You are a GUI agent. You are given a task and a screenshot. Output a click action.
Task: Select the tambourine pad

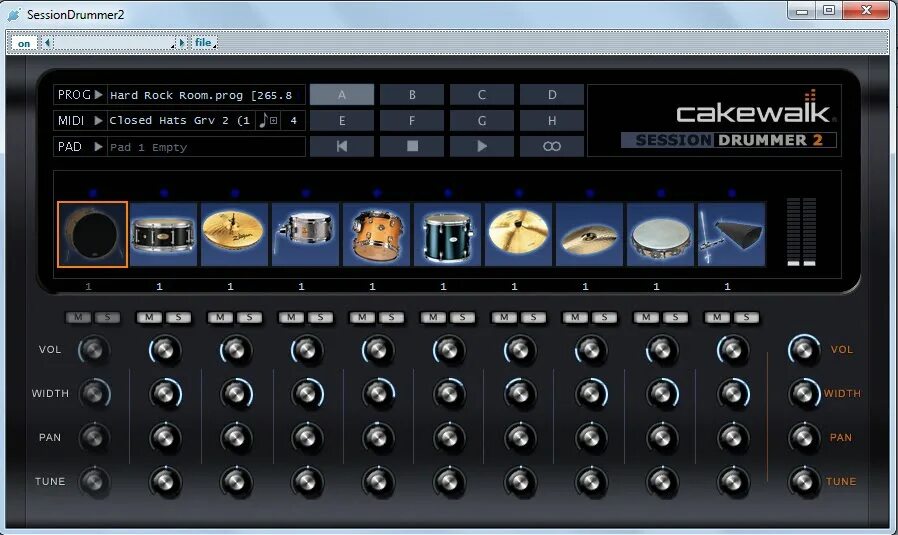[x=661, y=234]
